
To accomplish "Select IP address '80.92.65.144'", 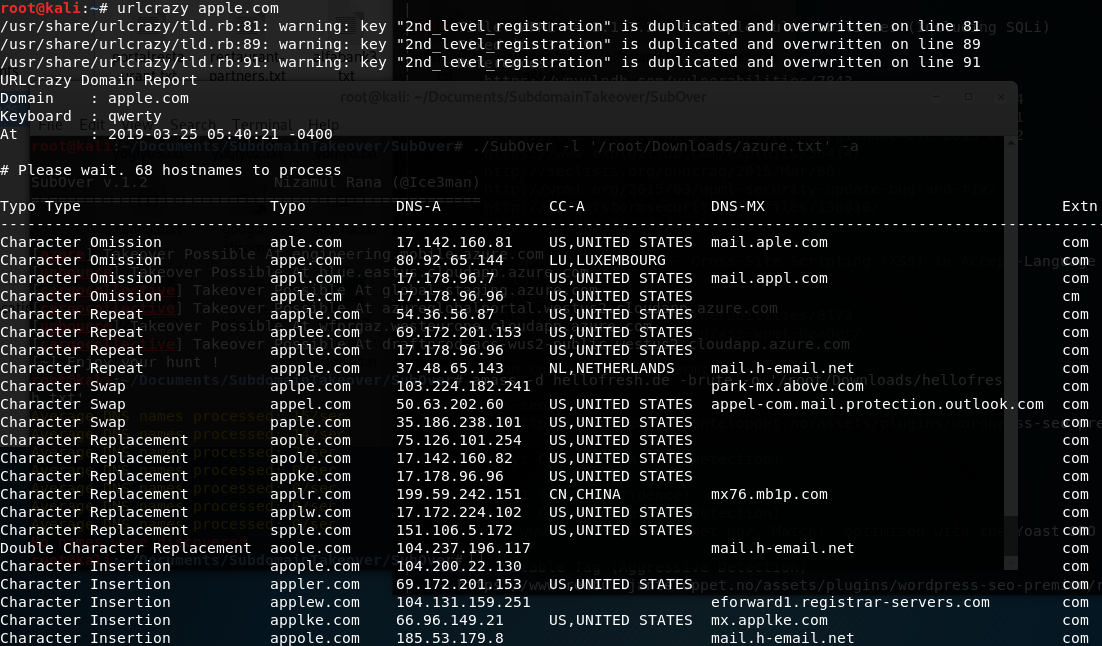I will click(x=450, y=260).
